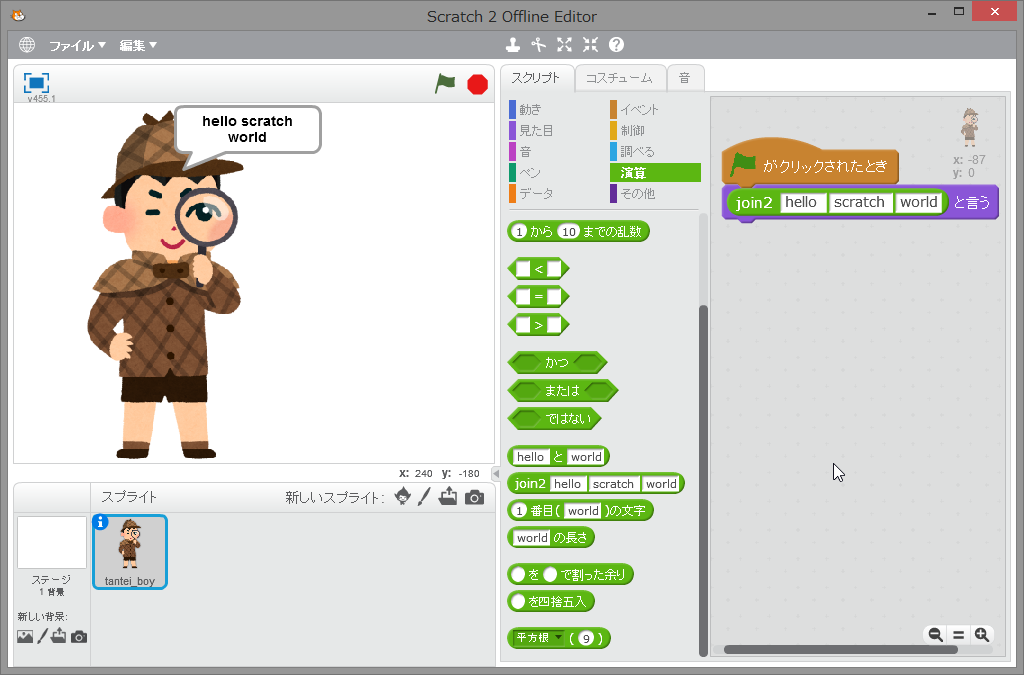Click the random block's 10 input
This screenshot has width=1024, height=675.
pos(569,232)
